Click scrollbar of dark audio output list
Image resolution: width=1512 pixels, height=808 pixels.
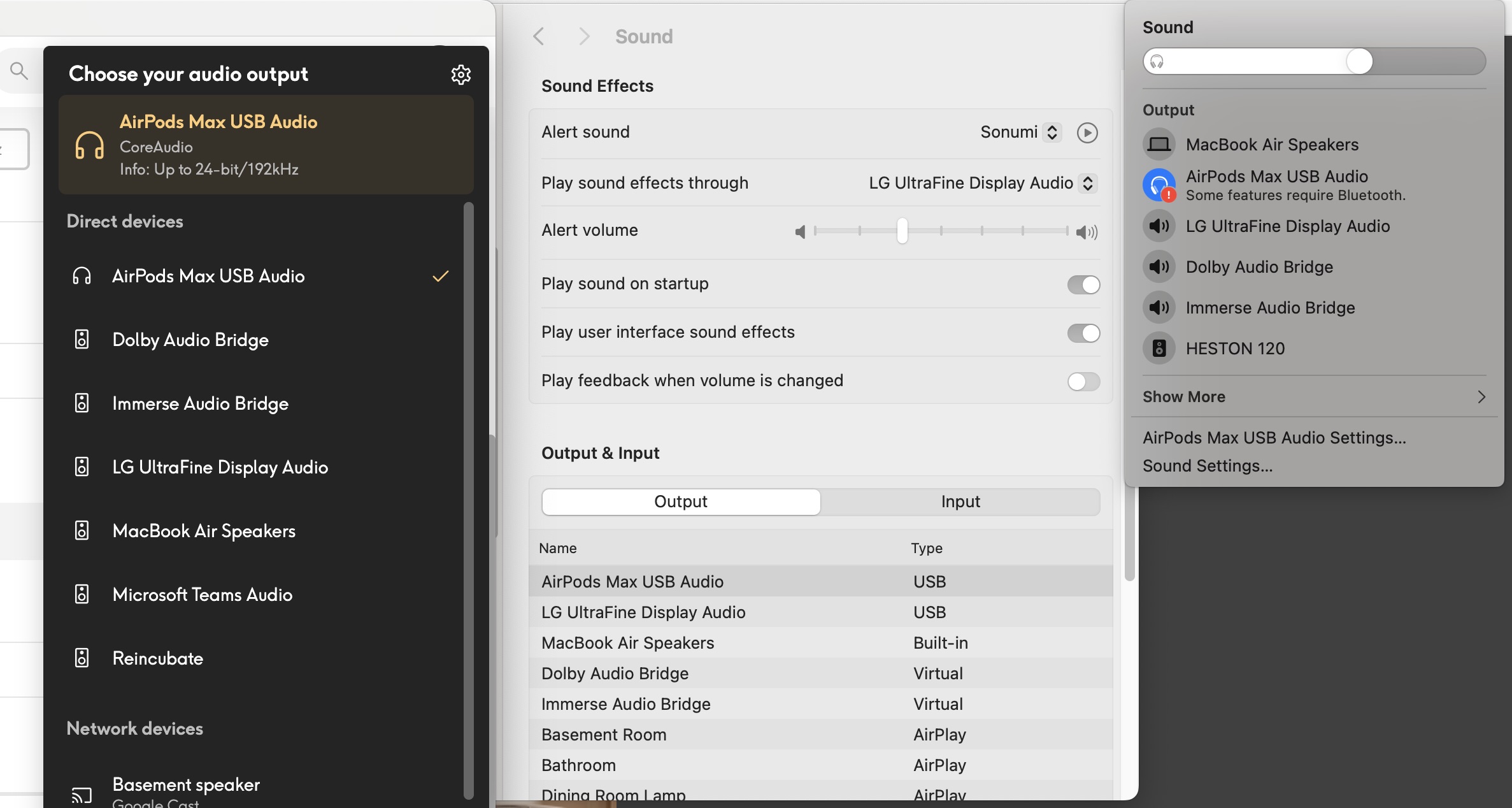pyautogui.click(x=468, y=500)
